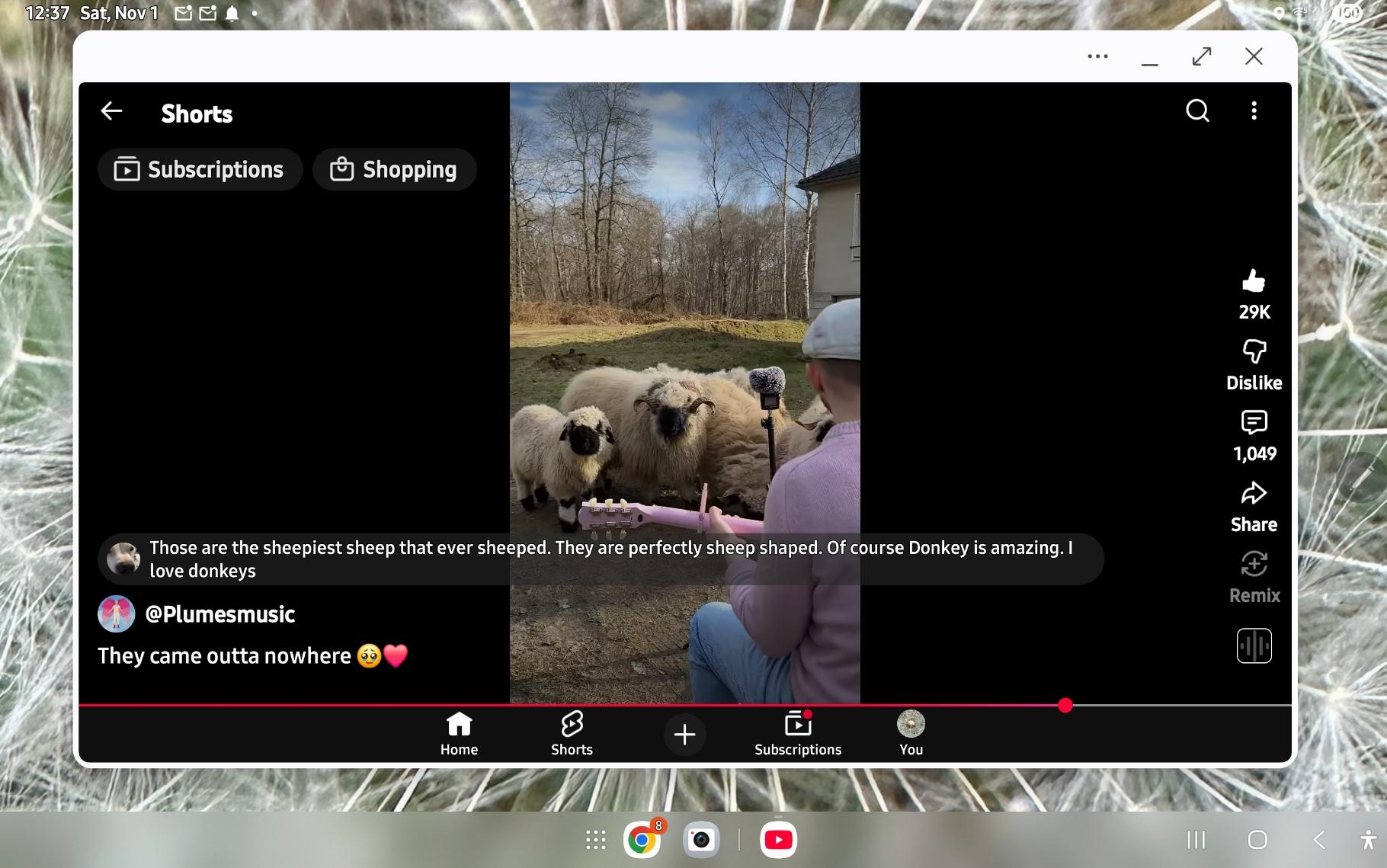Open the featured sheepiest sheep comment
This screenshot has width=1387, height=868.
(601, 559)
